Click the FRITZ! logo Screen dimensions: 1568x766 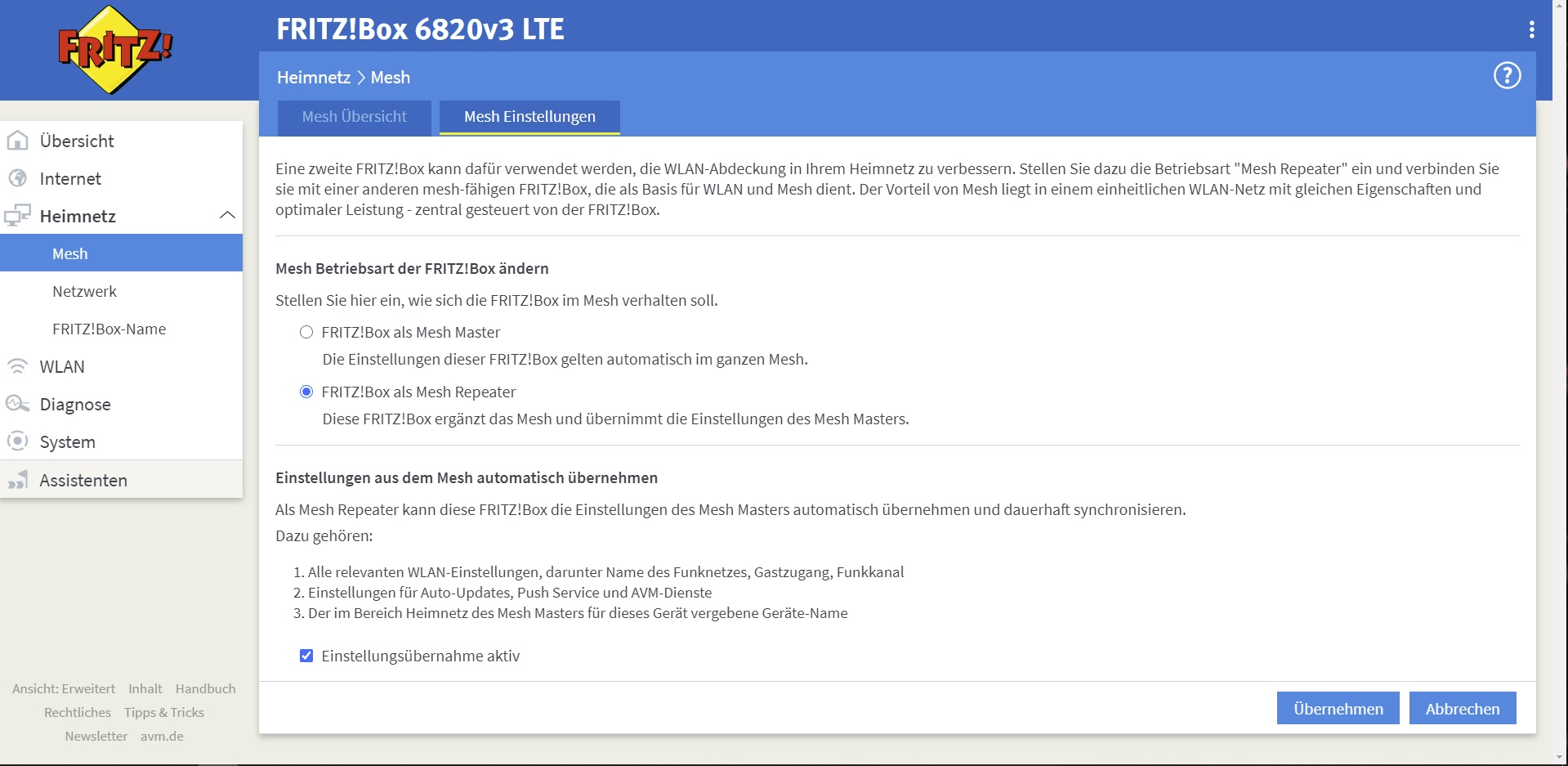115,50
